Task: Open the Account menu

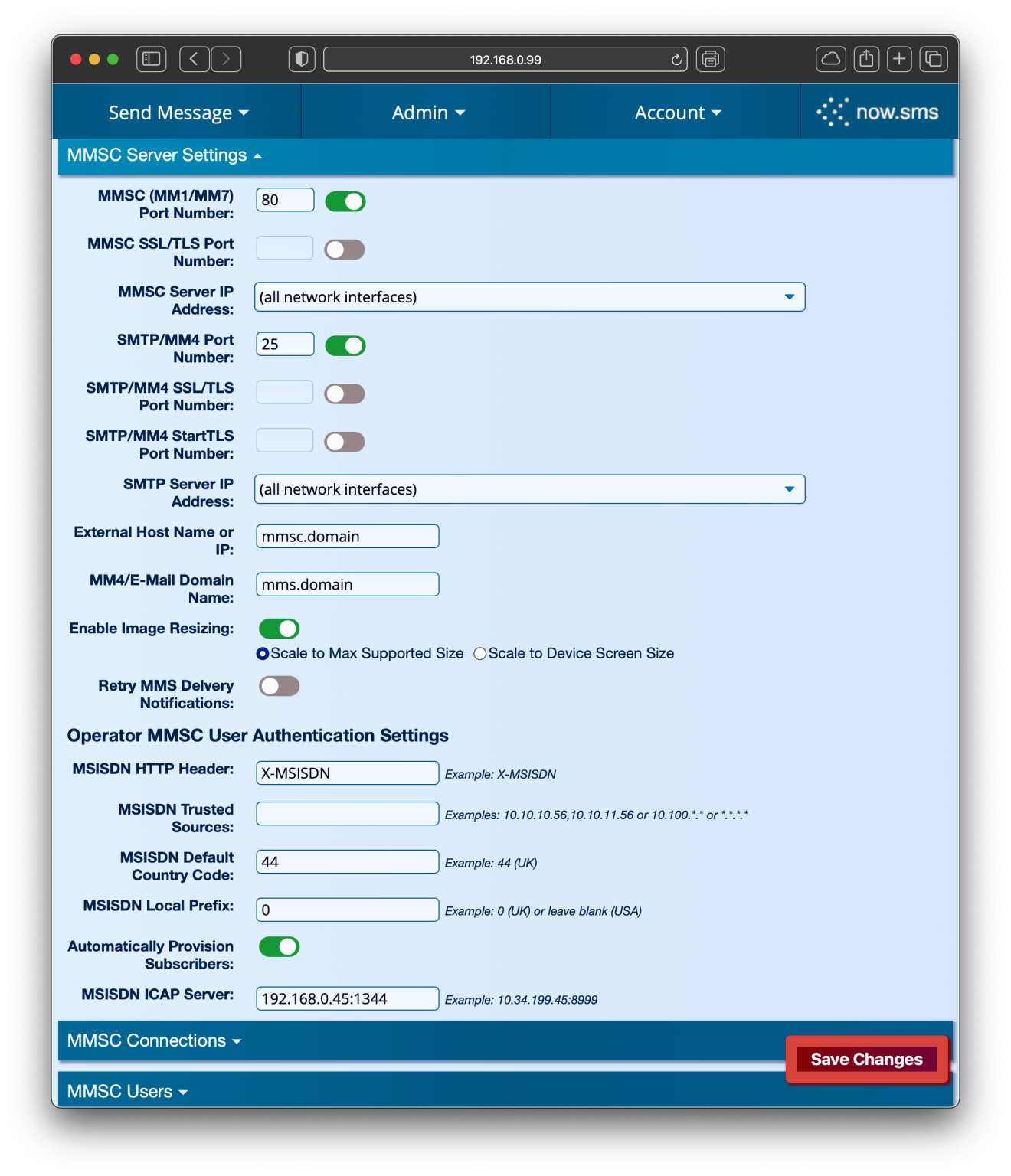Action: [676, 112]
